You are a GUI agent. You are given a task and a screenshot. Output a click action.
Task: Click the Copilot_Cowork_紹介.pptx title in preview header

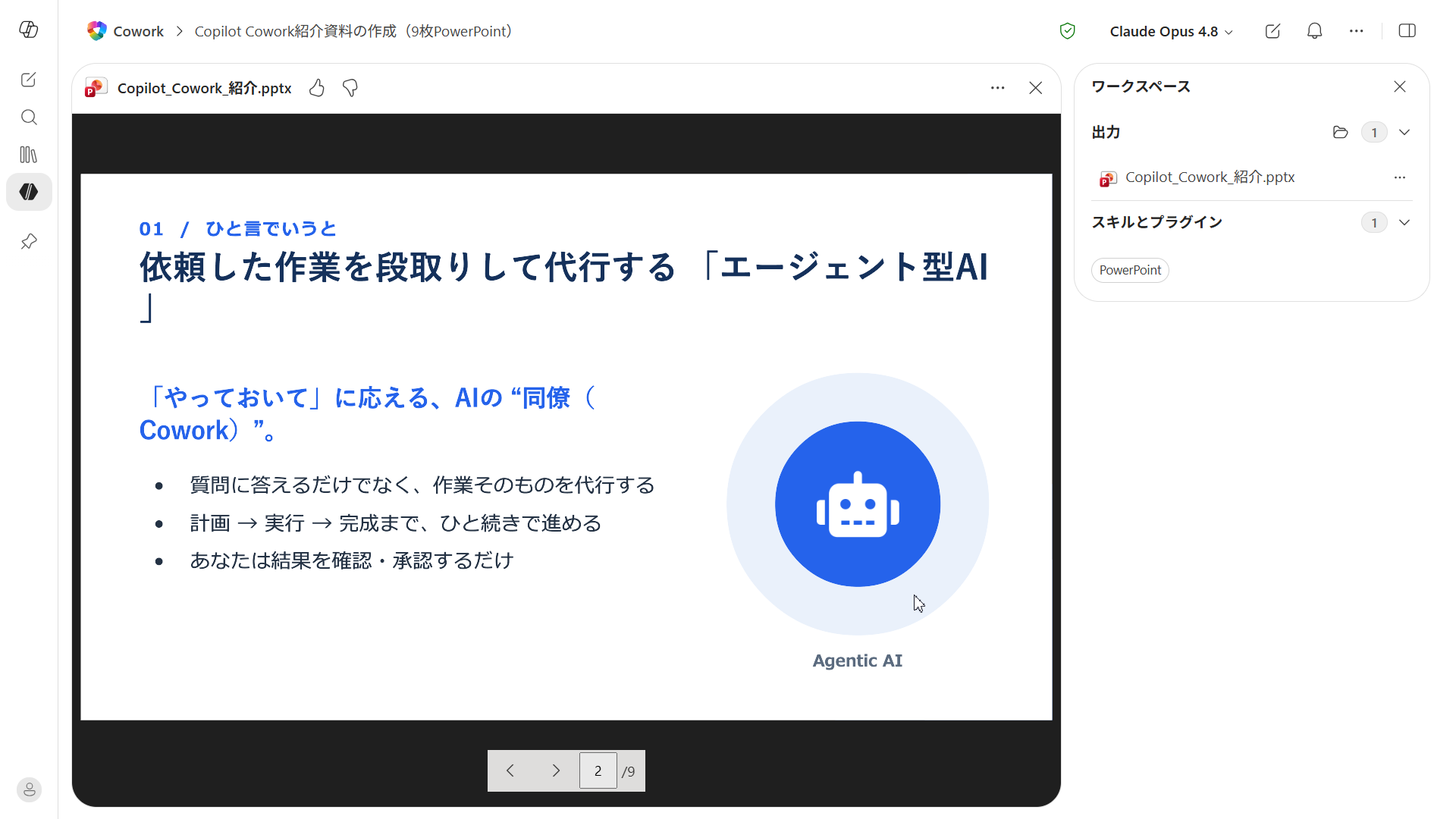coord(204,88)
